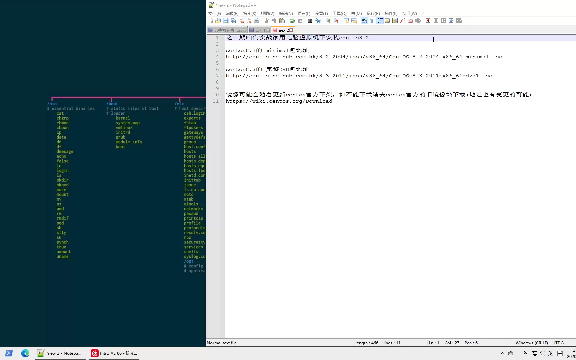This screenshot has height=360, width=576.
Task: Switch to the second document tab
Action: coord(259,30)
